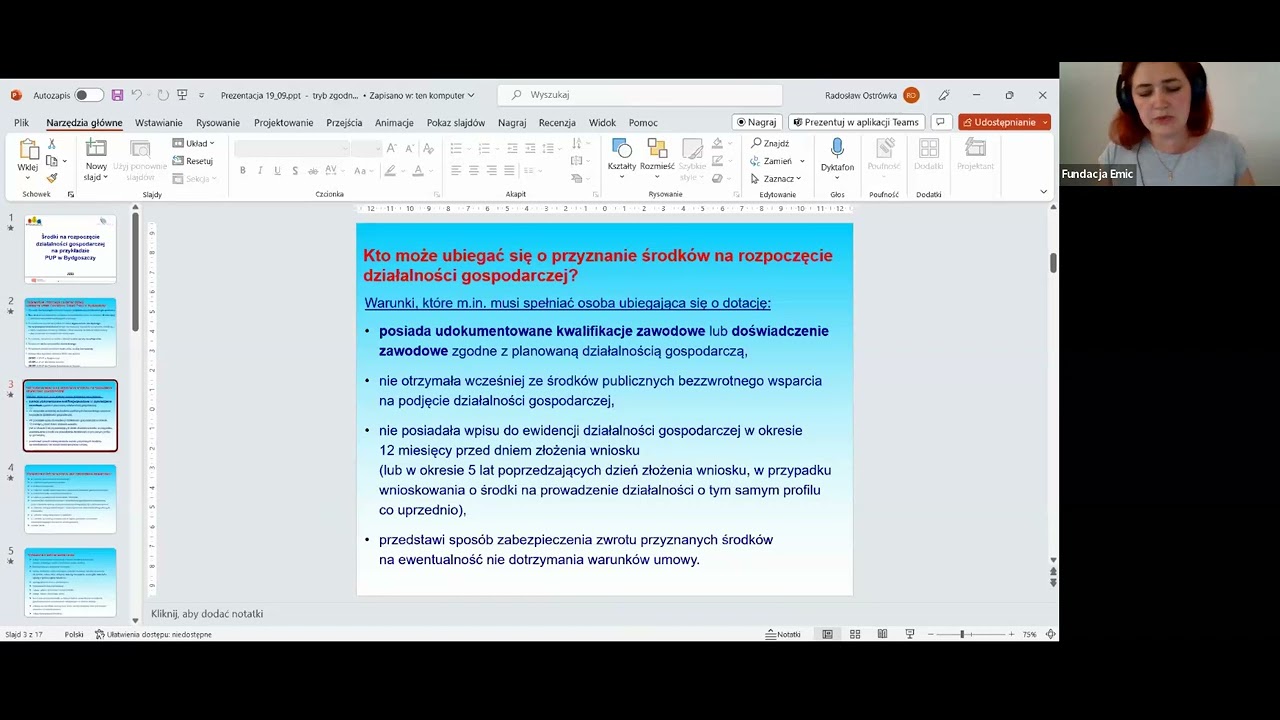Switch to the Animacje tab
This screenshot has height=720, width=1280.
point(394,123)
